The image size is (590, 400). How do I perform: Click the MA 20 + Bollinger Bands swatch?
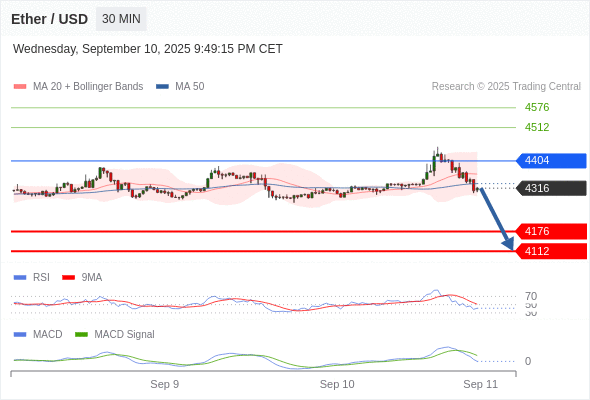pyautogui.click(x=20, y=87)
